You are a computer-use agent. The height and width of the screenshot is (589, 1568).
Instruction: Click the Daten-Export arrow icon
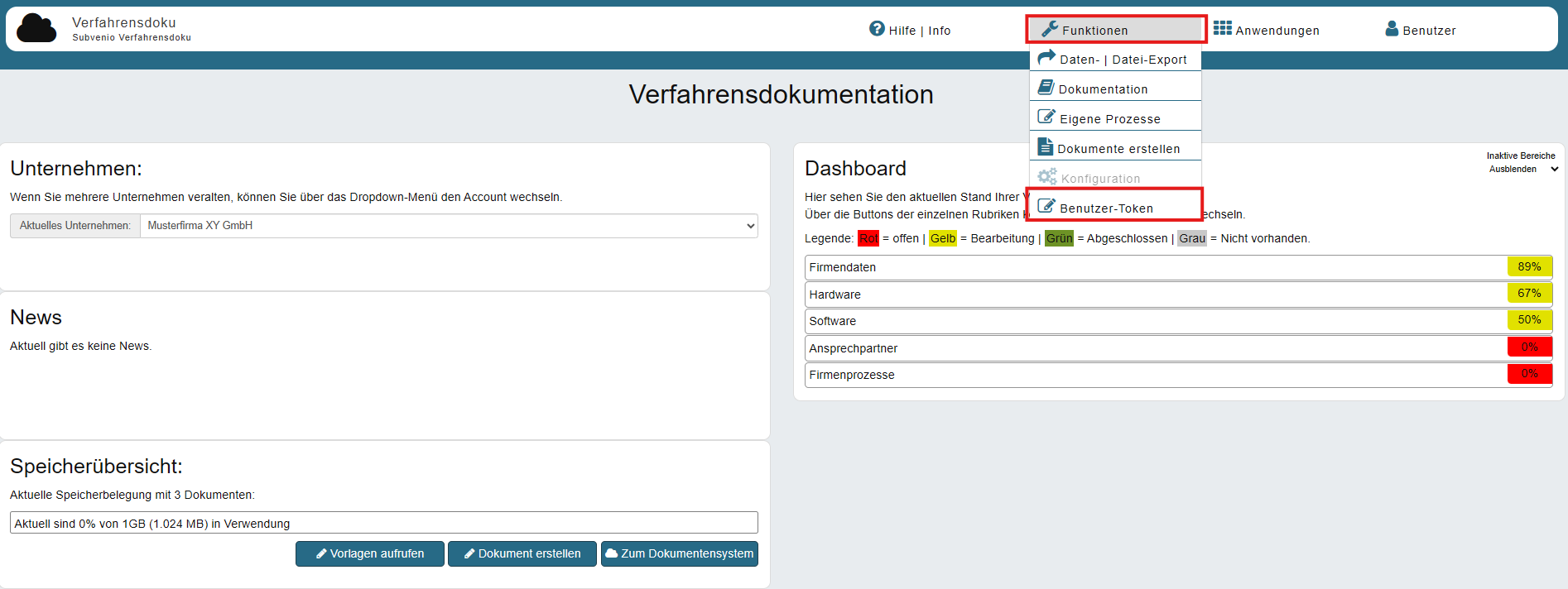click(1046, 58)
